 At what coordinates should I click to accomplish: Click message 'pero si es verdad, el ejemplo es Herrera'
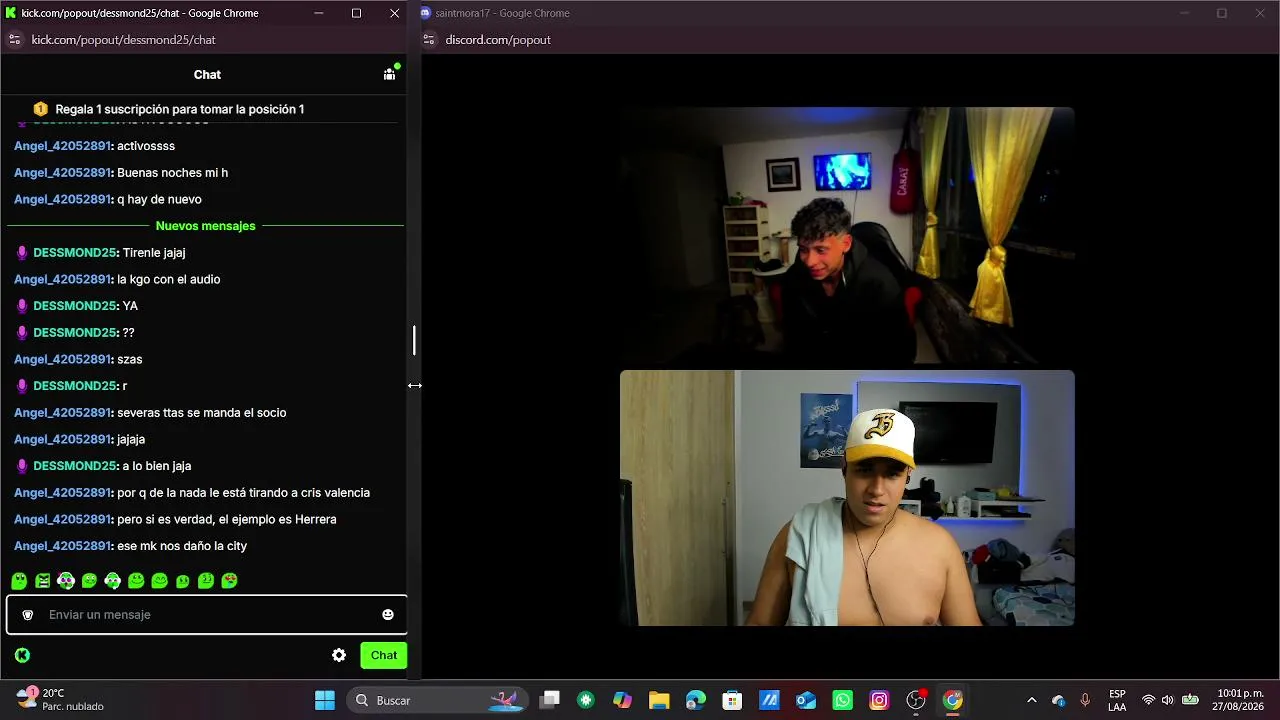tap(226, 519)
